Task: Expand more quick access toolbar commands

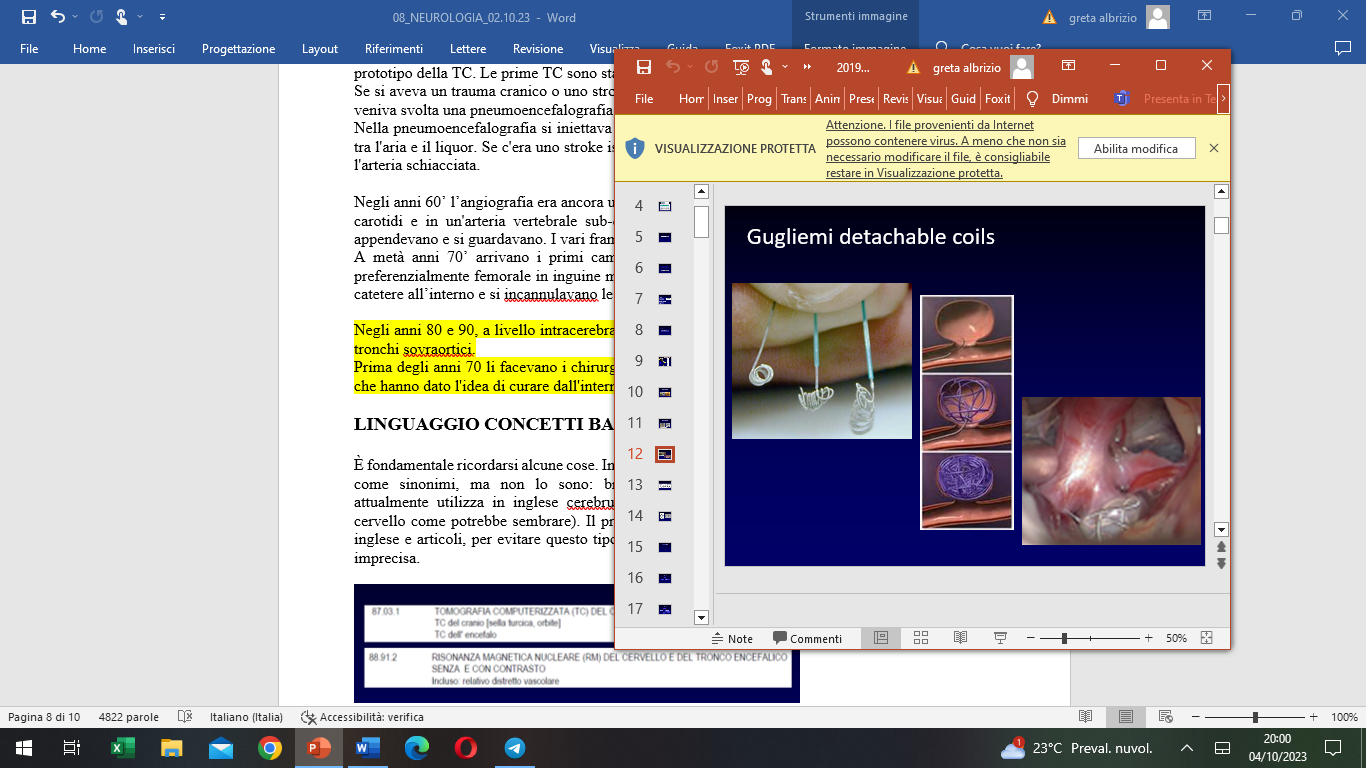Action: (807, 67)
